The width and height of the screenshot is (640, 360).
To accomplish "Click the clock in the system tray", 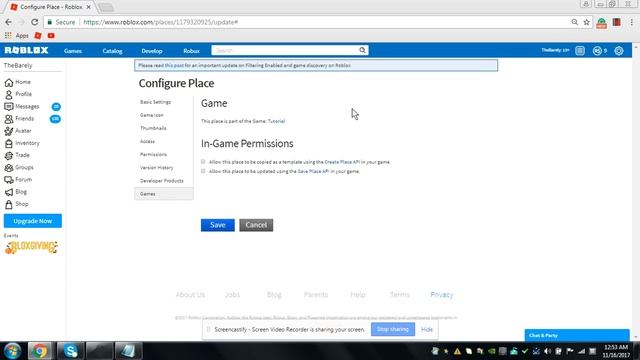I will tap(616, 351).
